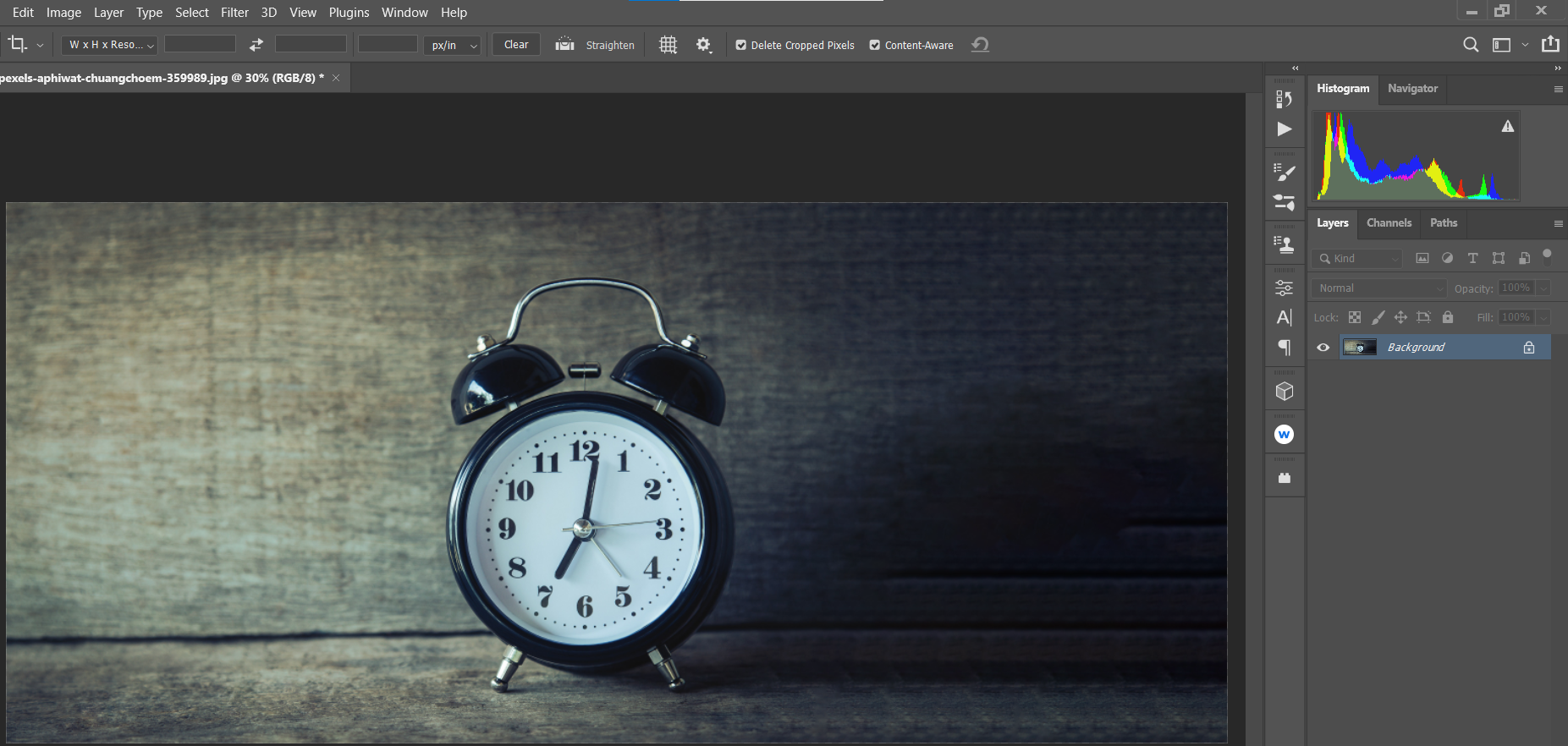Open additional crop settings gear
Image resolution: width=1568 pixels, height=746 pixels.
point(703,45)
